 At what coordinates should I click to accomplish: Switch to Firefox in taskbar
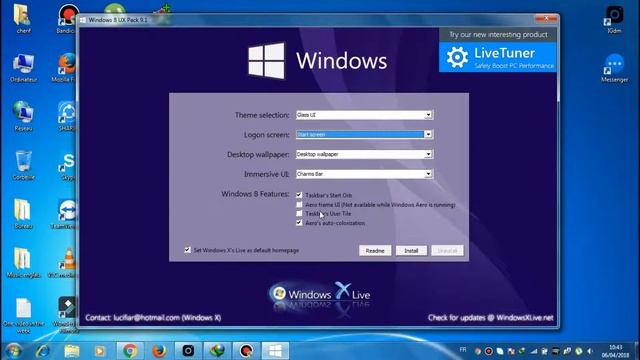tap(159, 351)
